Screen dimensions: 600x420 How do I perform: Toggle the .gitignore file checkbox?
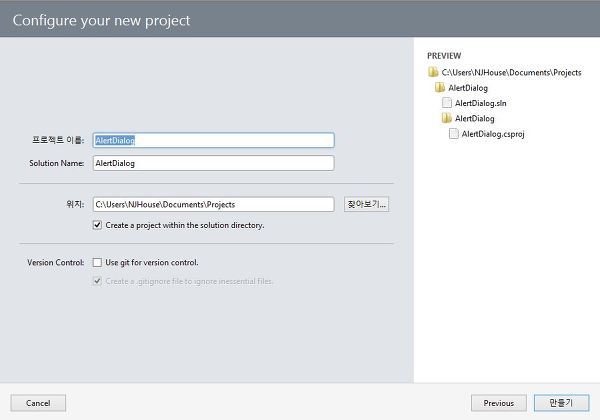click(x=98, y=281)
